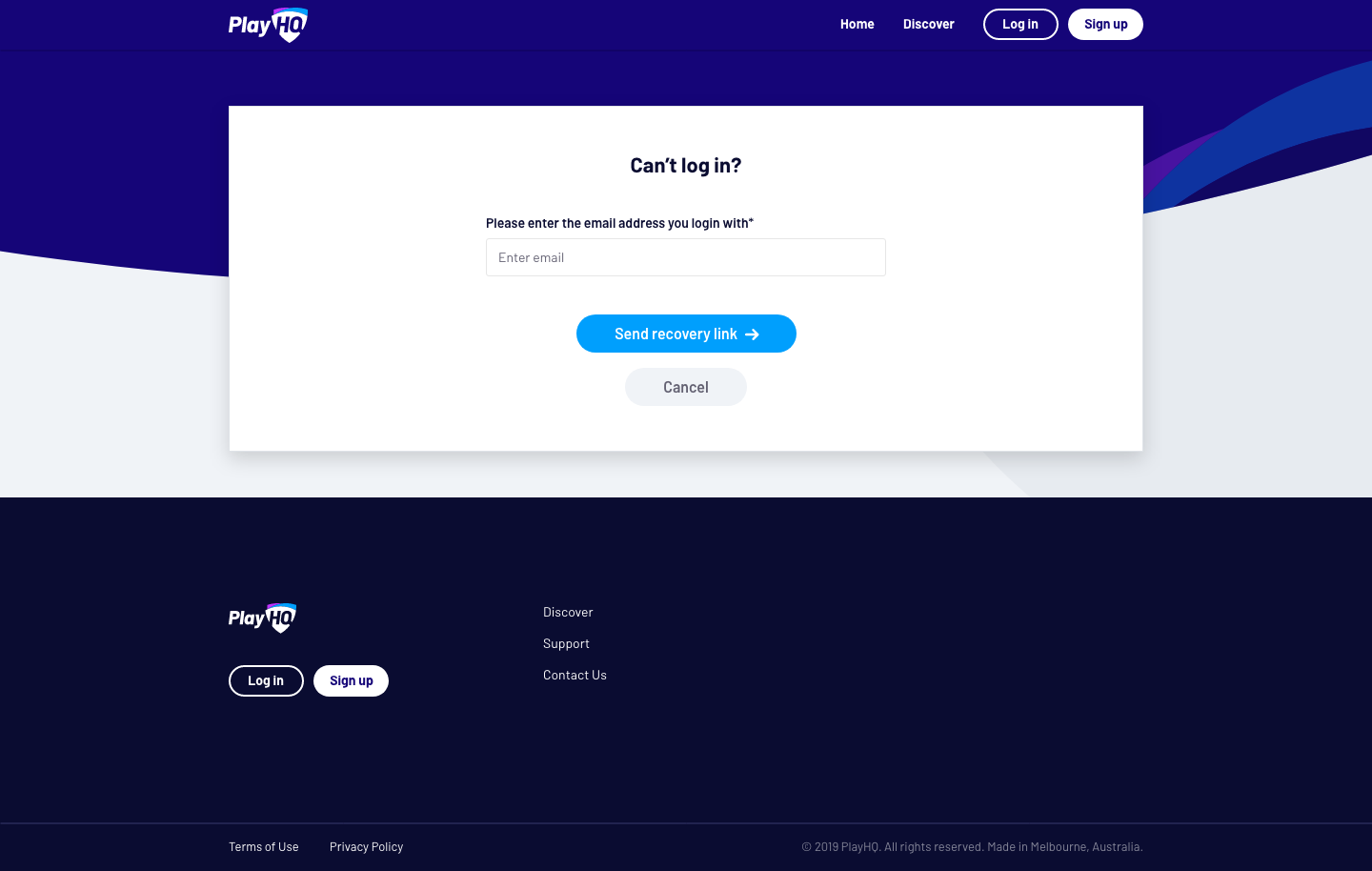Click the grey Cancel button
The height and width of the screenshot is (871, 1372).
(x=686, y=387)
